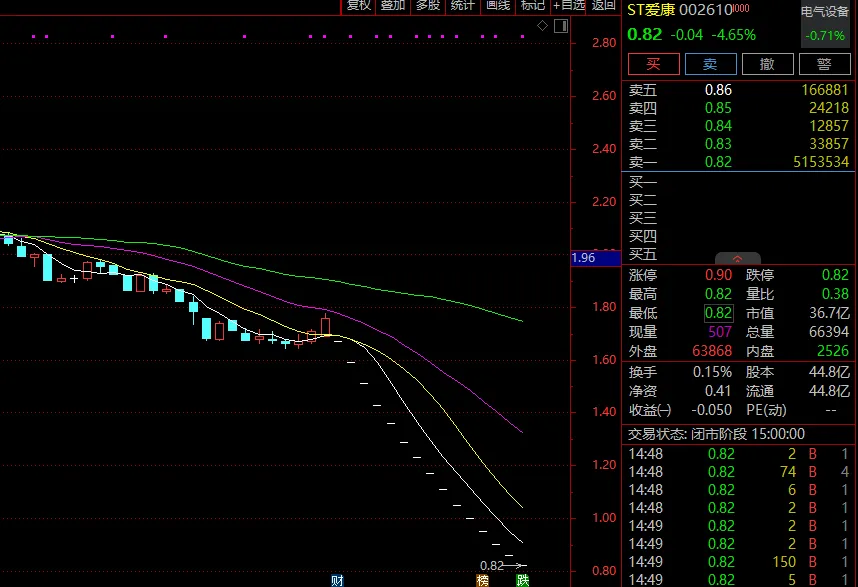Select the 画线 drawing tool
The height and width of the screenshot is (587, 858).
tap(497, 5)
